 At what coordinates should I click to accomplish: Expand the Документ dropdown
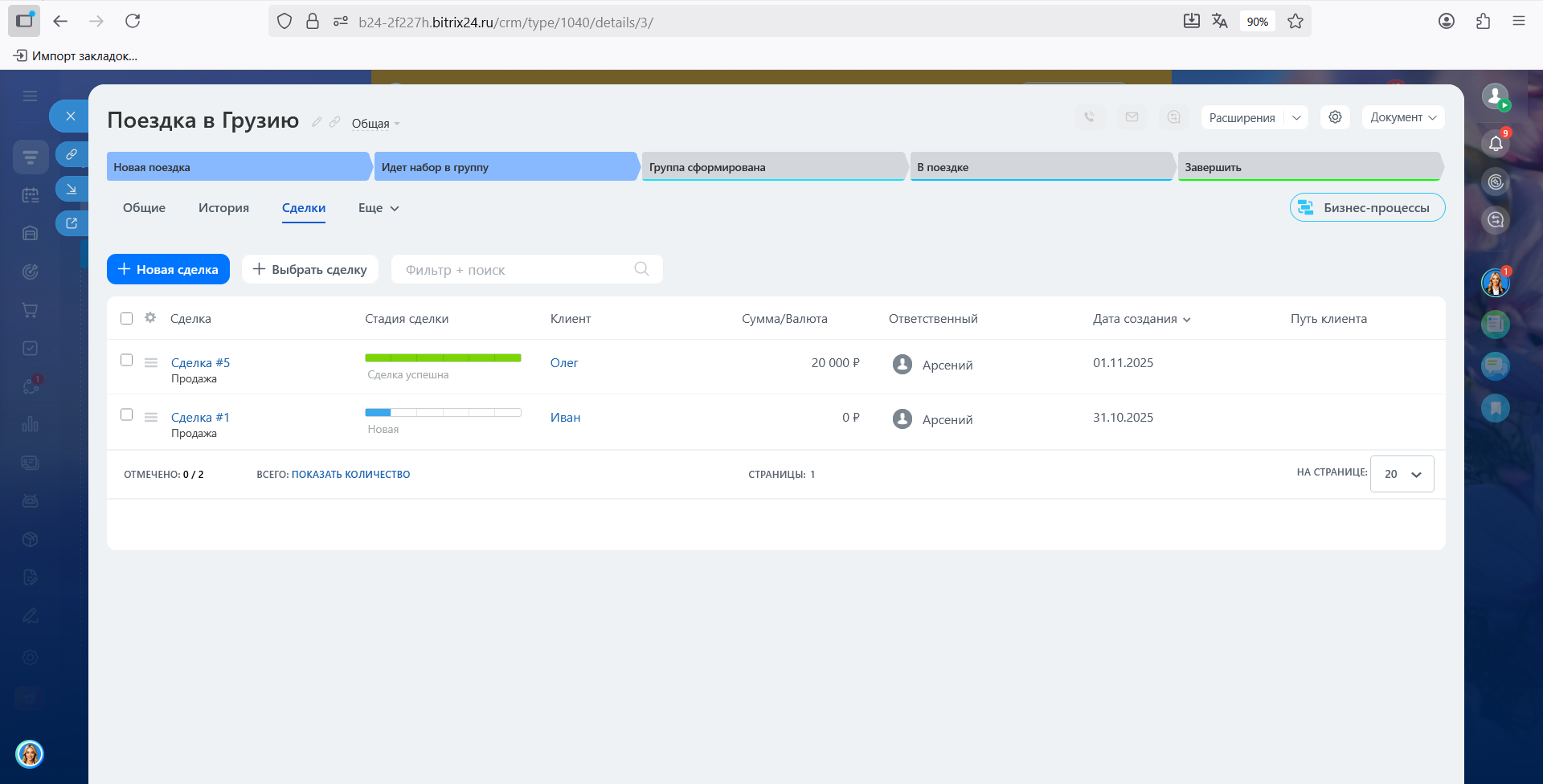1402,117
